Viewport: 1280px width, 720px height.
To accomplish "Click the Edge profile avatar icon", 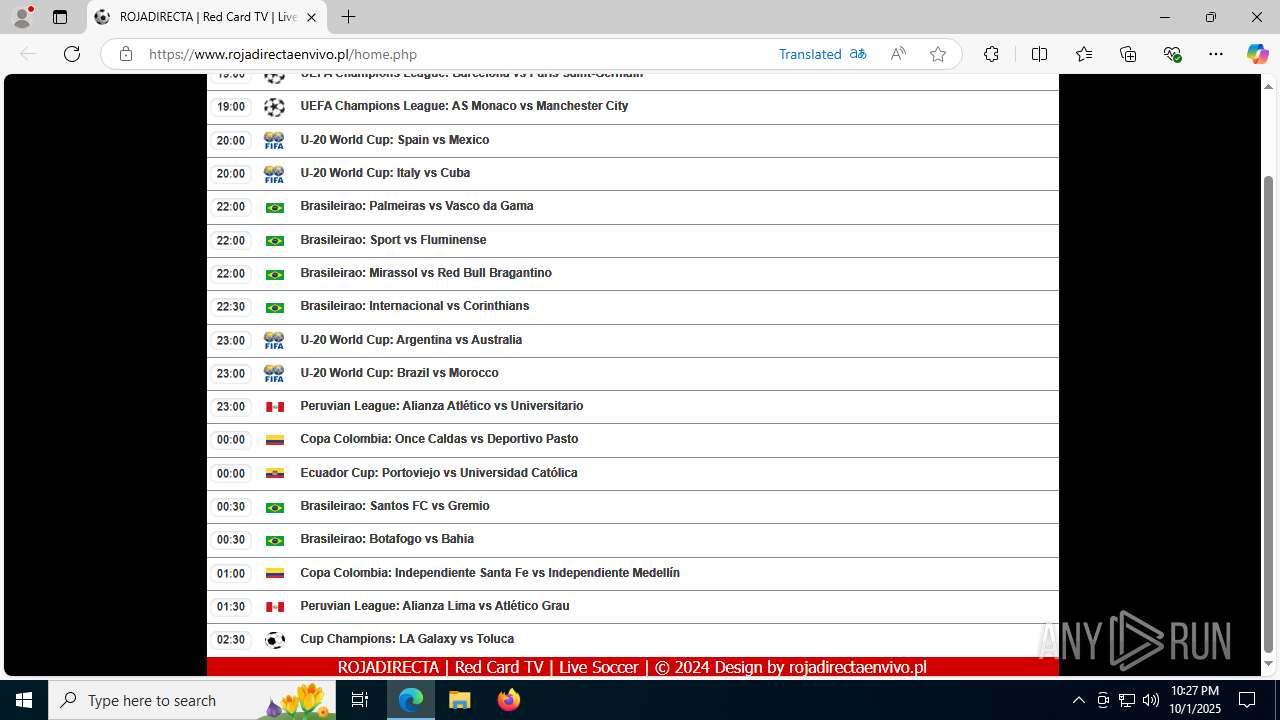I will [x=22, y=17].
